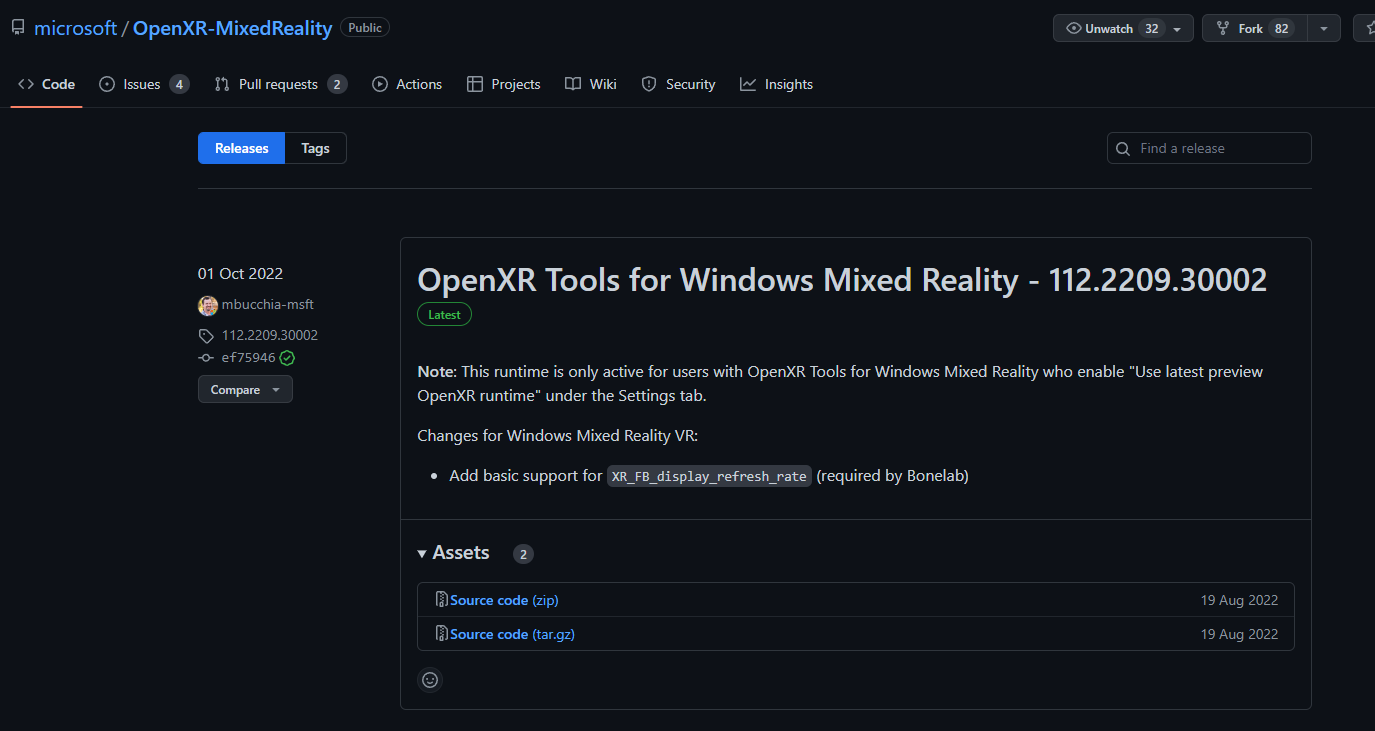Switch to the Tags view
1375x731 pixels.
coord(315,148)
